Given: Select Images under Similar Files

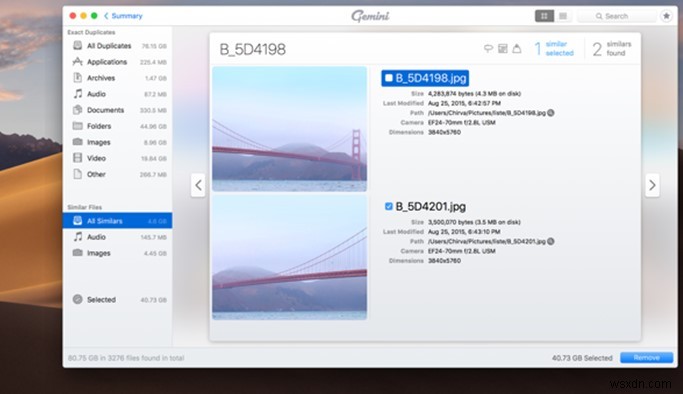Looking at the screenshot, I should 118,253.
